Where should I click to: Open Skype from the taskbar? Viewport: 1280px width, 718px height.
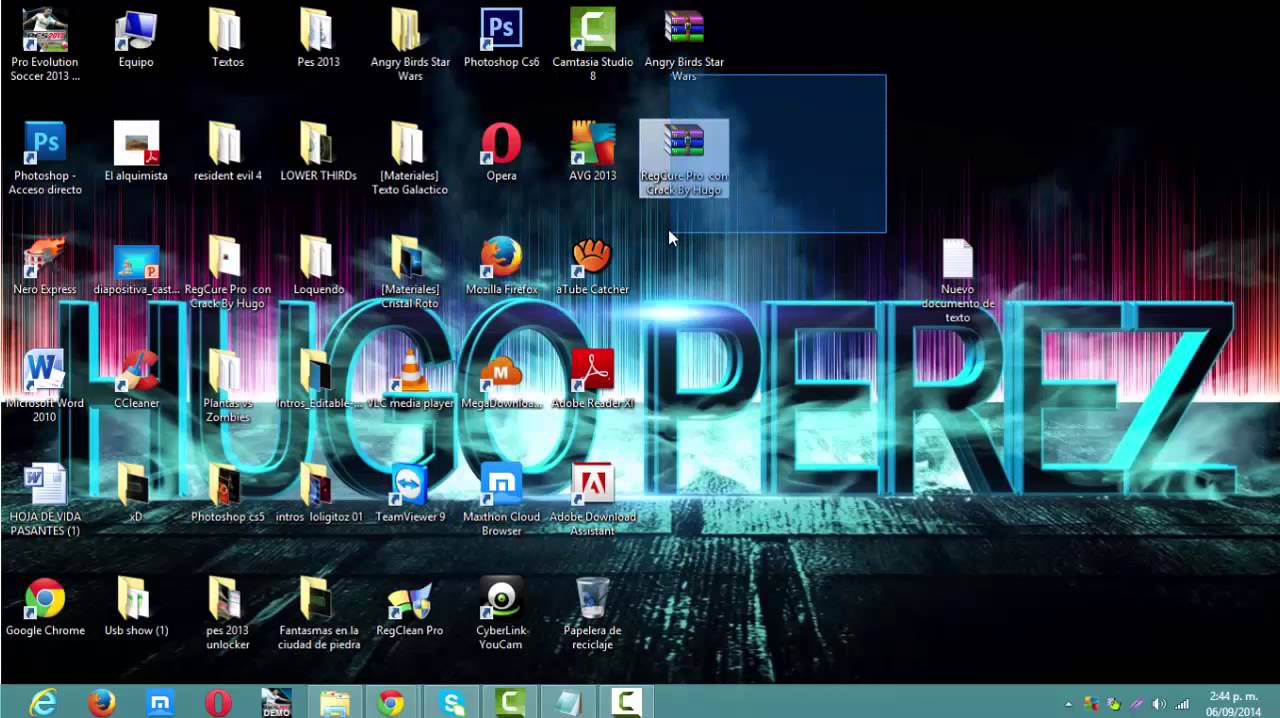451,702
